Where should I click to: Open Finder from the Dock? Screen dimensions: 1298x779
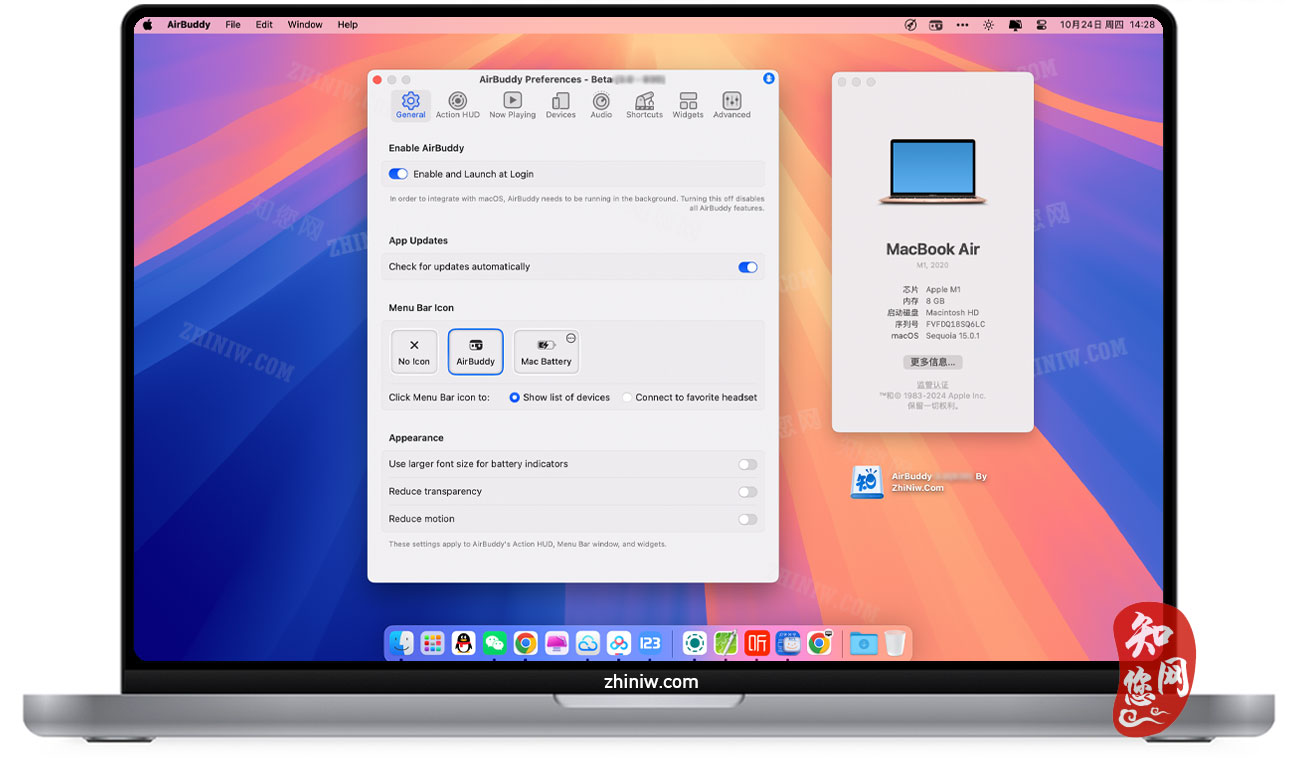(401, 643)
